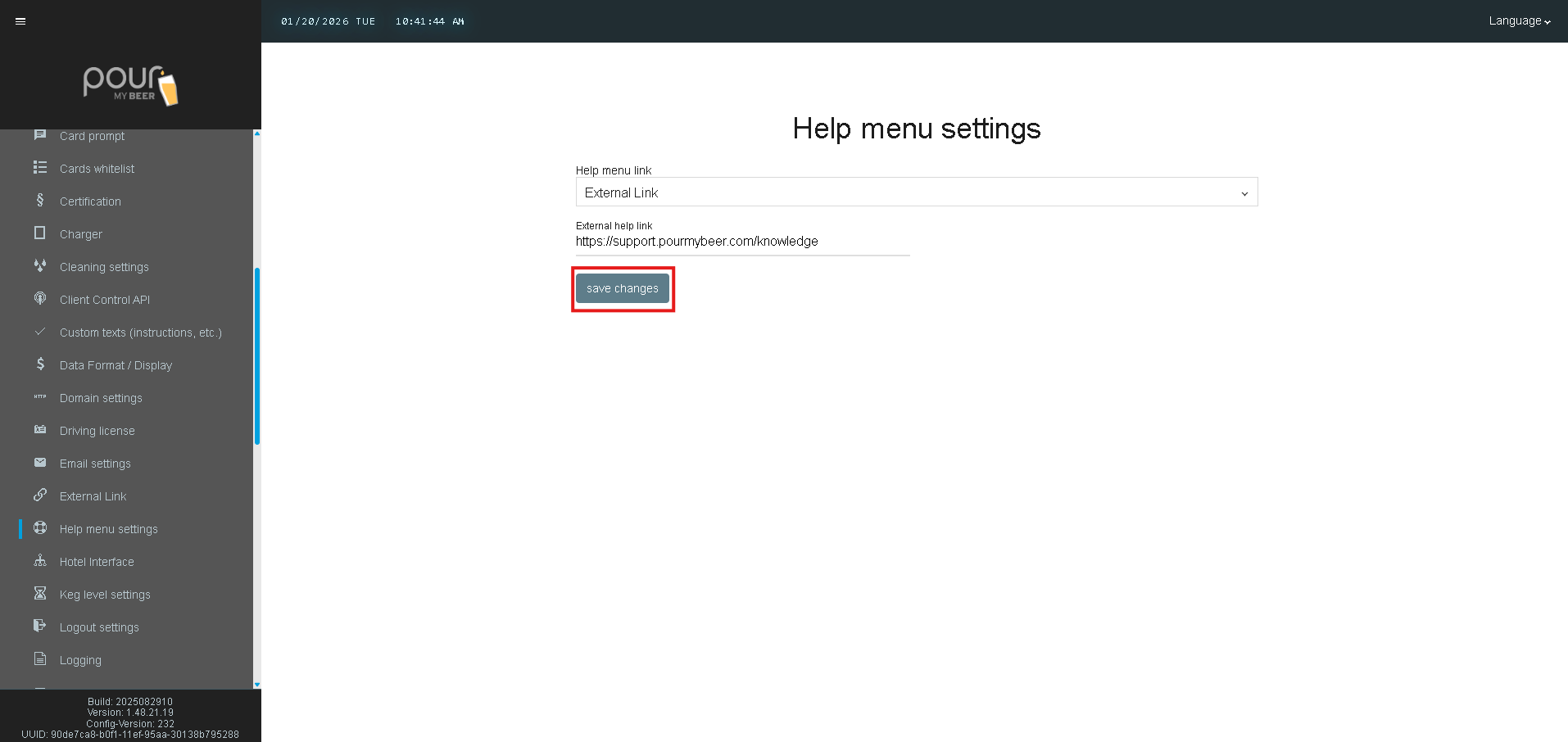
Task: Click the Logout settings exit icon
Action: pyautogui.click(x=39, y=627)
